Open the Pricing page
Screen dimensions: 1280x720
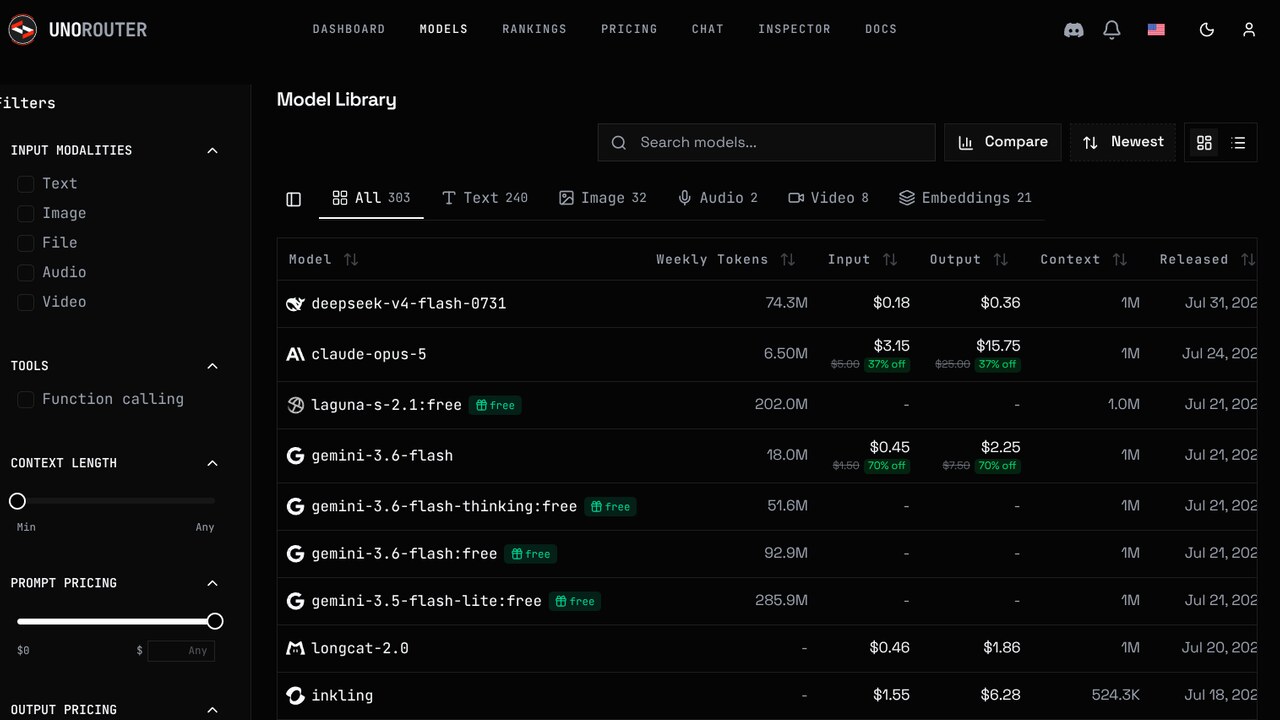click(629, 30)
